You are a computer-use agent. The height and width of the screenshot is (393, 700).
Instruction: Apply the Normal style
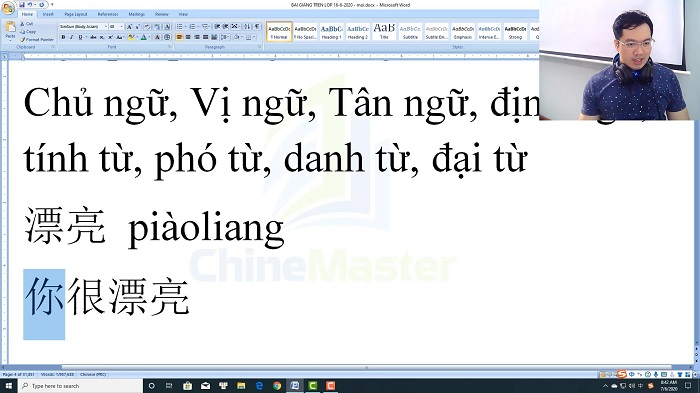pyautogui.click(x=279, y=32)
